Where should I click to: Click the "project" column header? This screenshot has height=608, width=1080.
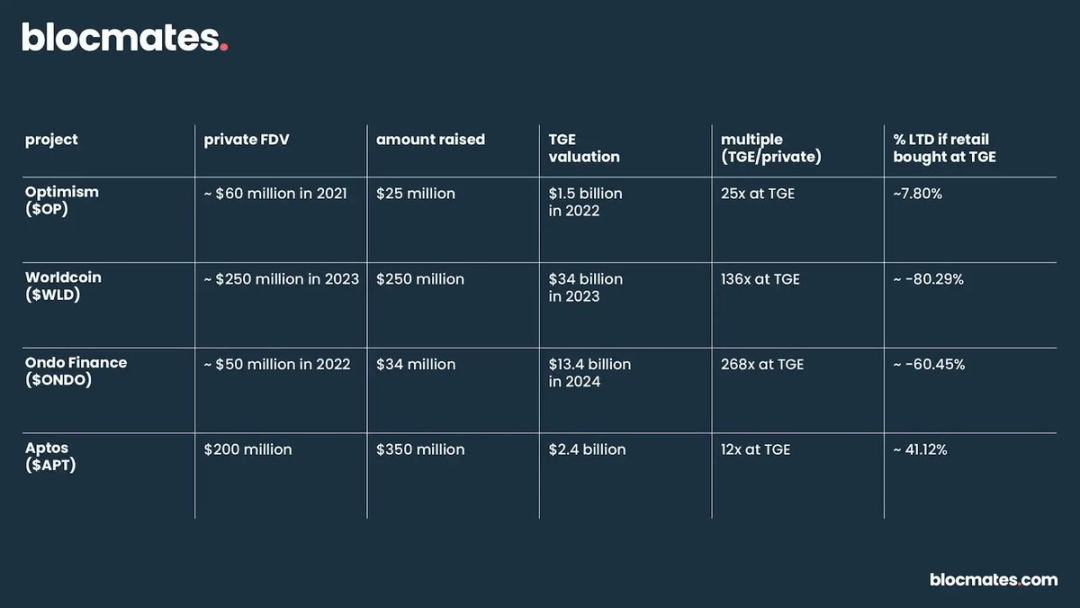(x=51, y=140)
